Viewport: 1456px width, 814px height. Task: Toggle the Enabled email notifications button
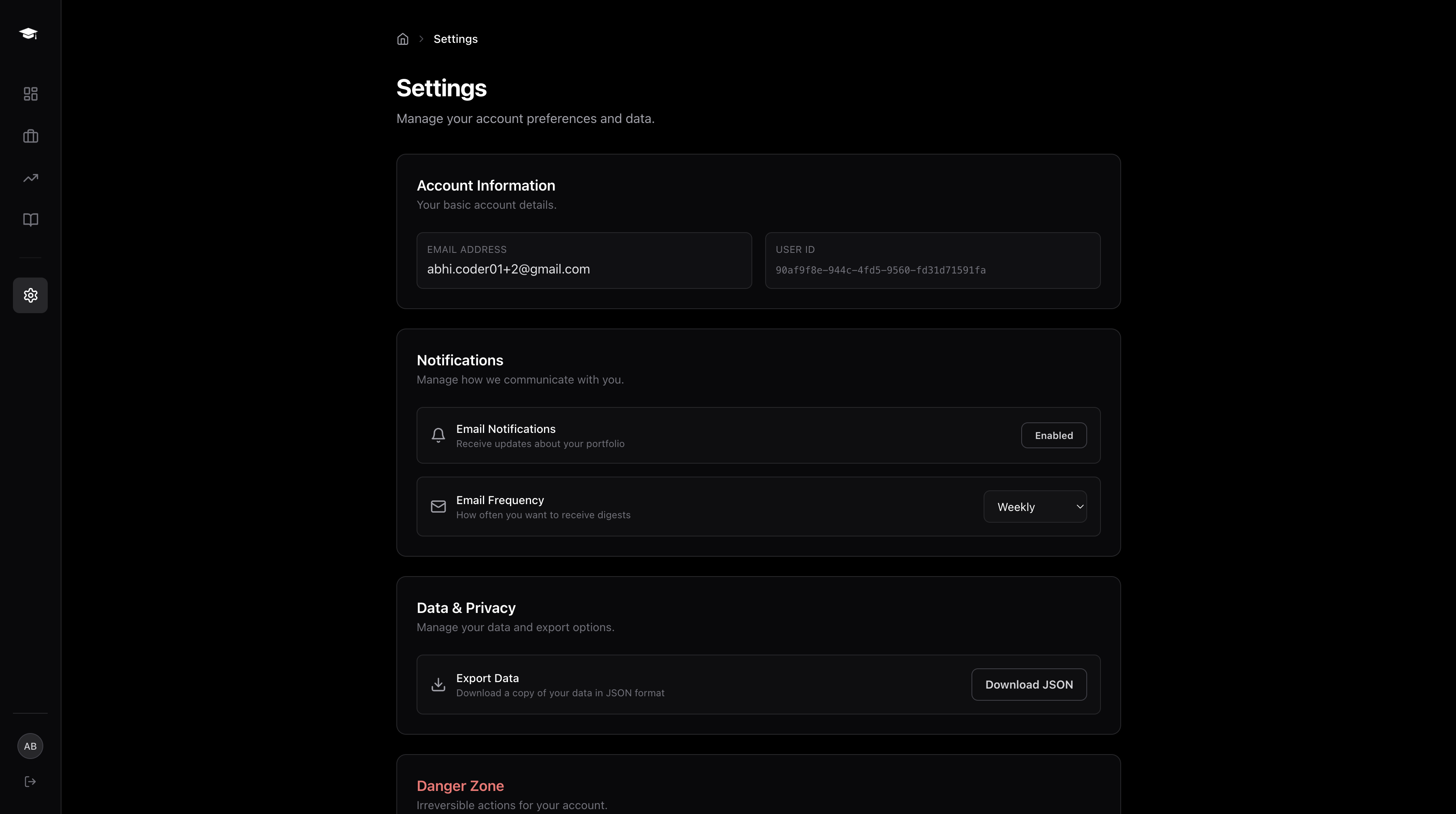pyautogui.click(x=1054, y=435)
